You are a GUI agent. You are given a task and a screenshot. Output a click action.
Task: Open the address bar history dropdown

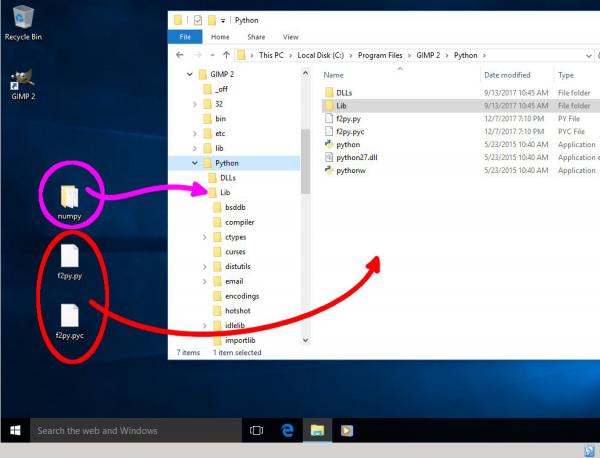pos(589,56)
